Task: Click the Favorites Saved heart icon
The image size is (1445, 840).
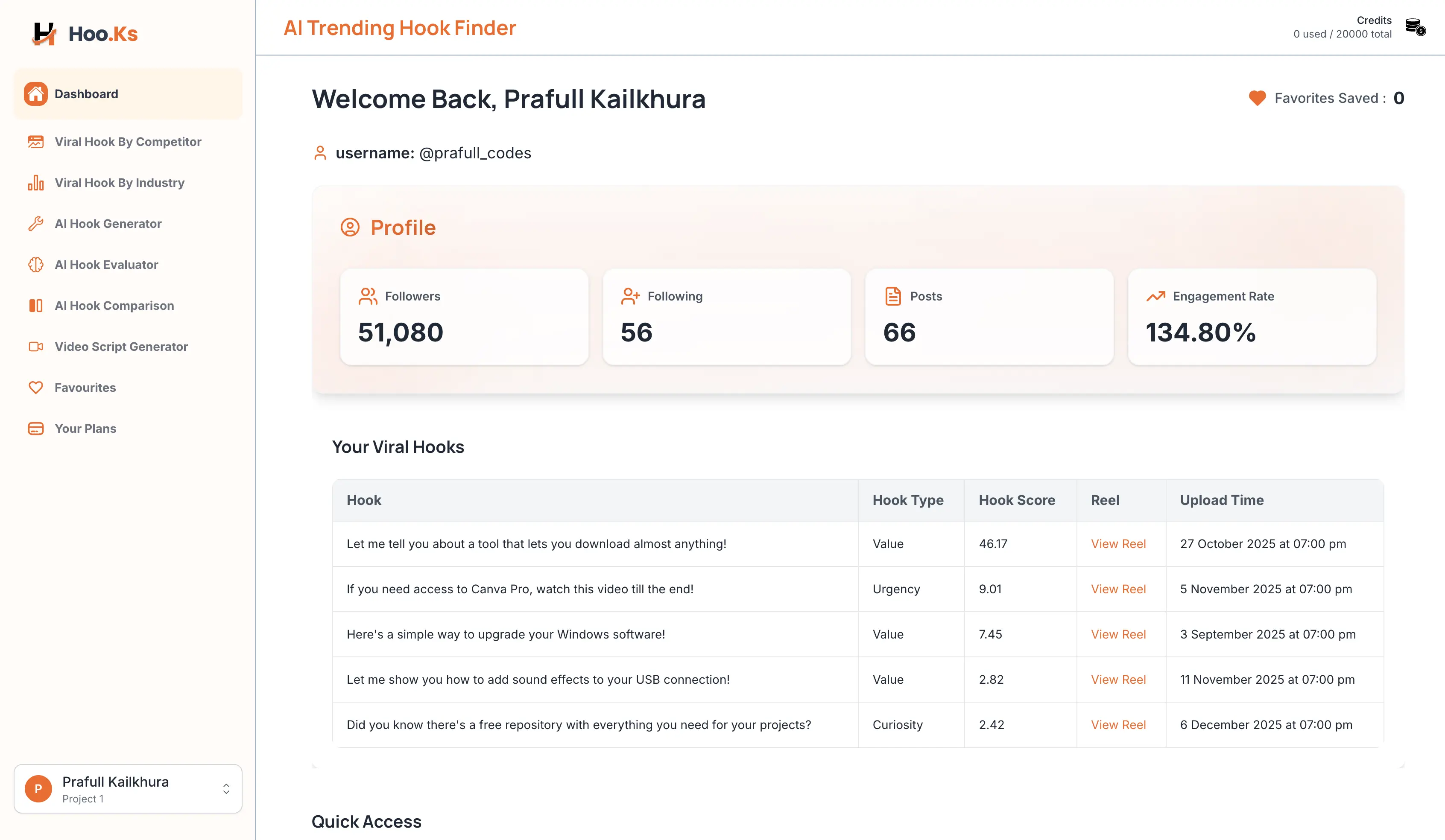Action: [x=1257, y=98]
